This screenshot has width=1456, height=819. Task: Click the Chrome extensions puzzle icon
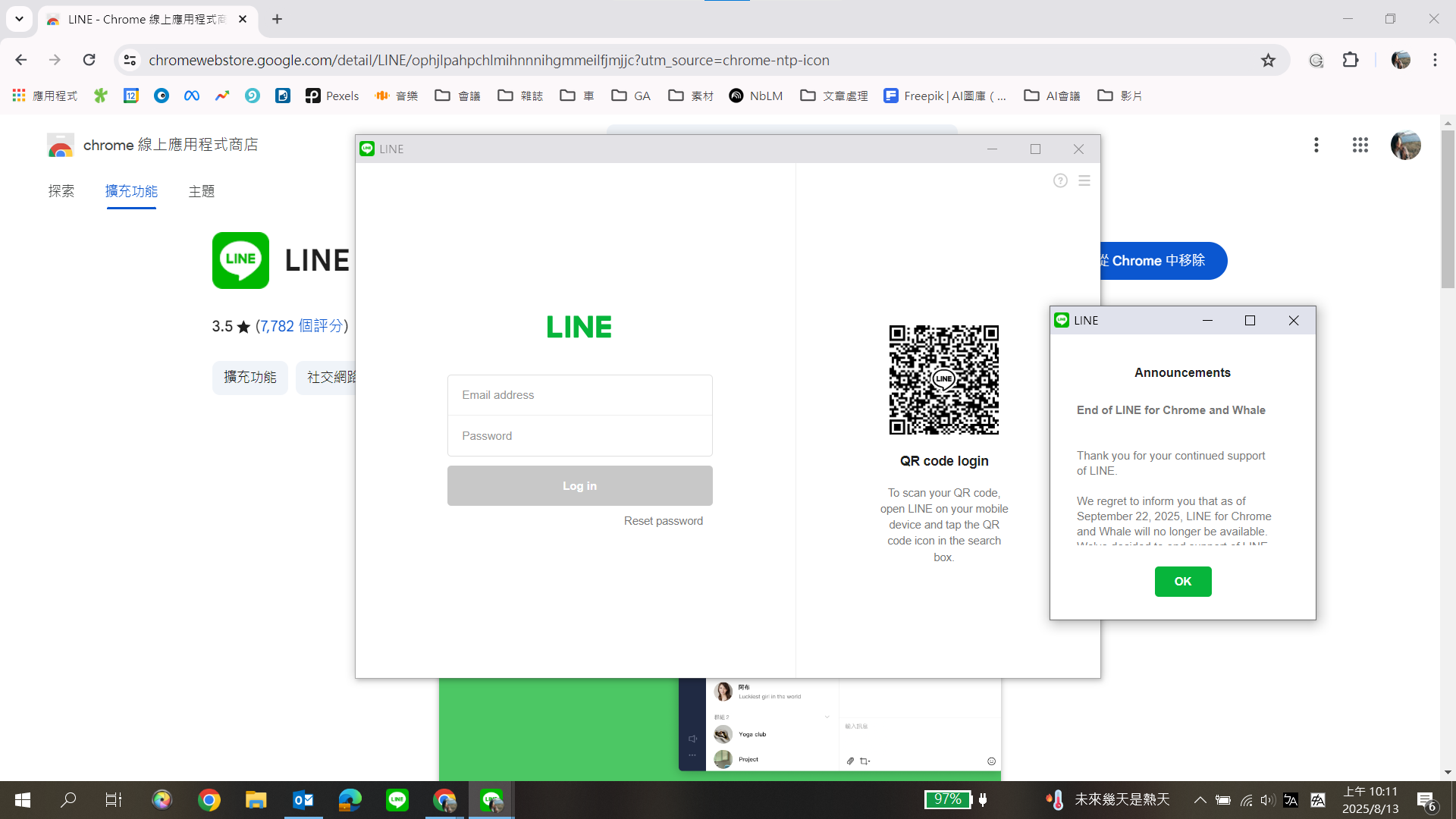click(1351, 60)
